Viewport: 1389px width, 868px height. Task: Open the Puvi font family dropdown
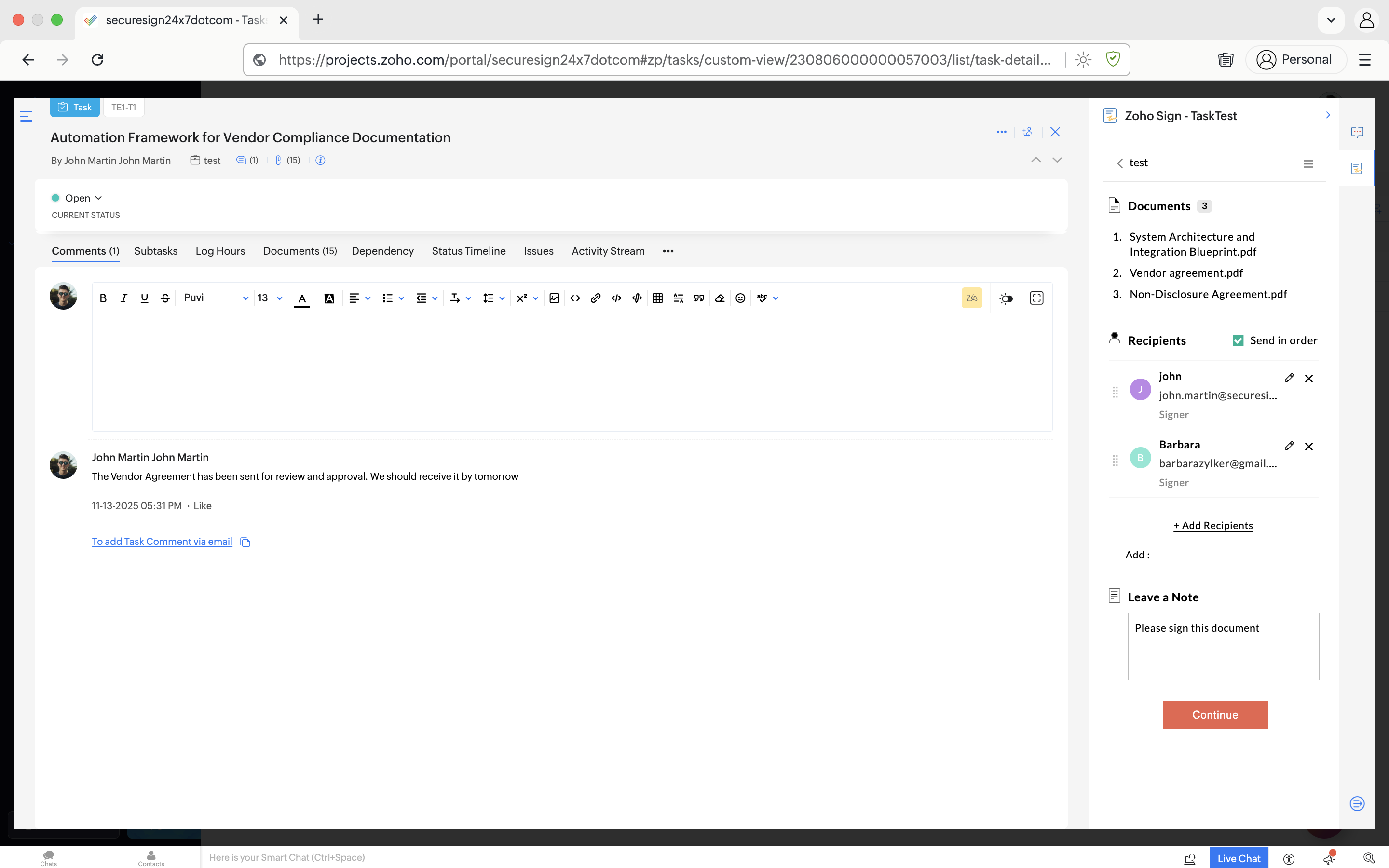point(215,298)
